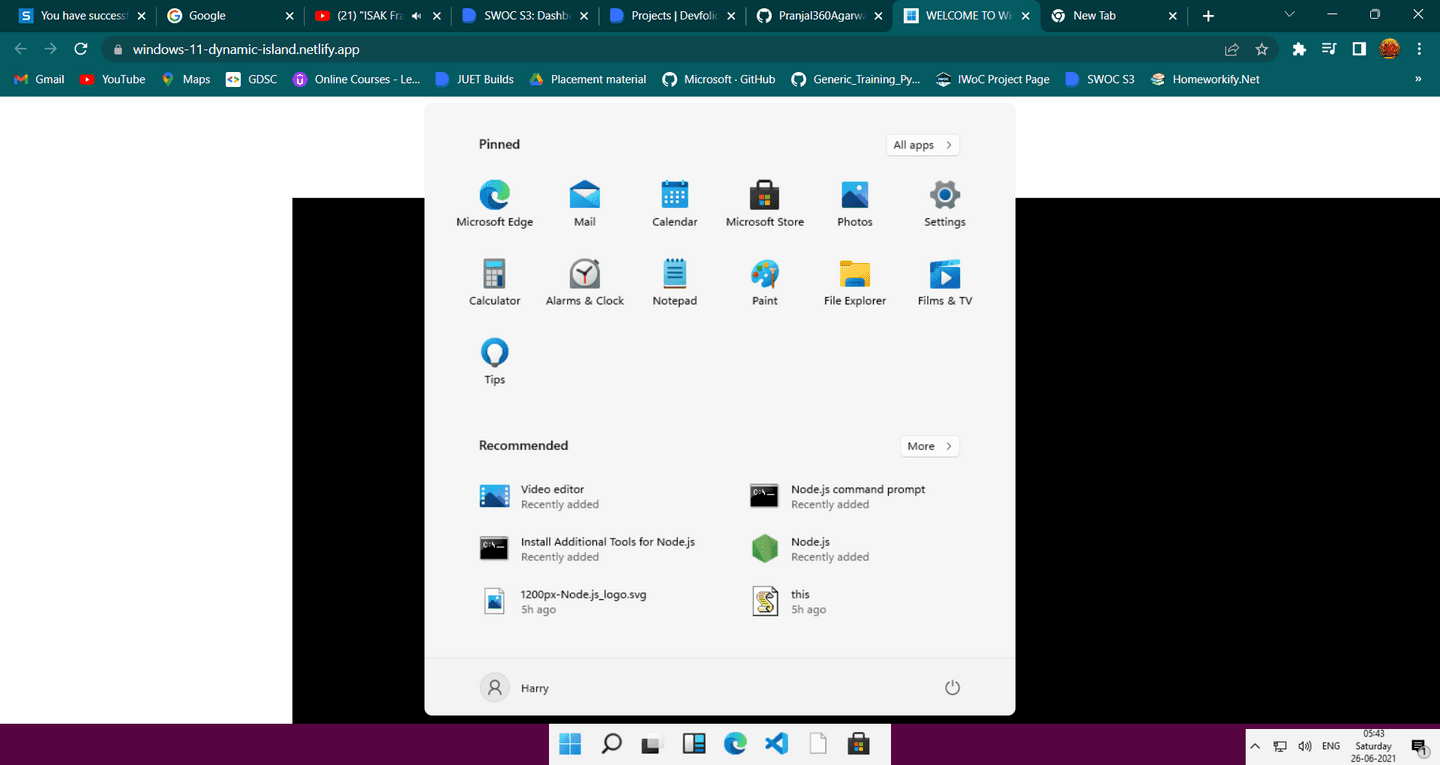Launch the Mail app
This screenshot has width=1440, height=765.
click(585, 203)
